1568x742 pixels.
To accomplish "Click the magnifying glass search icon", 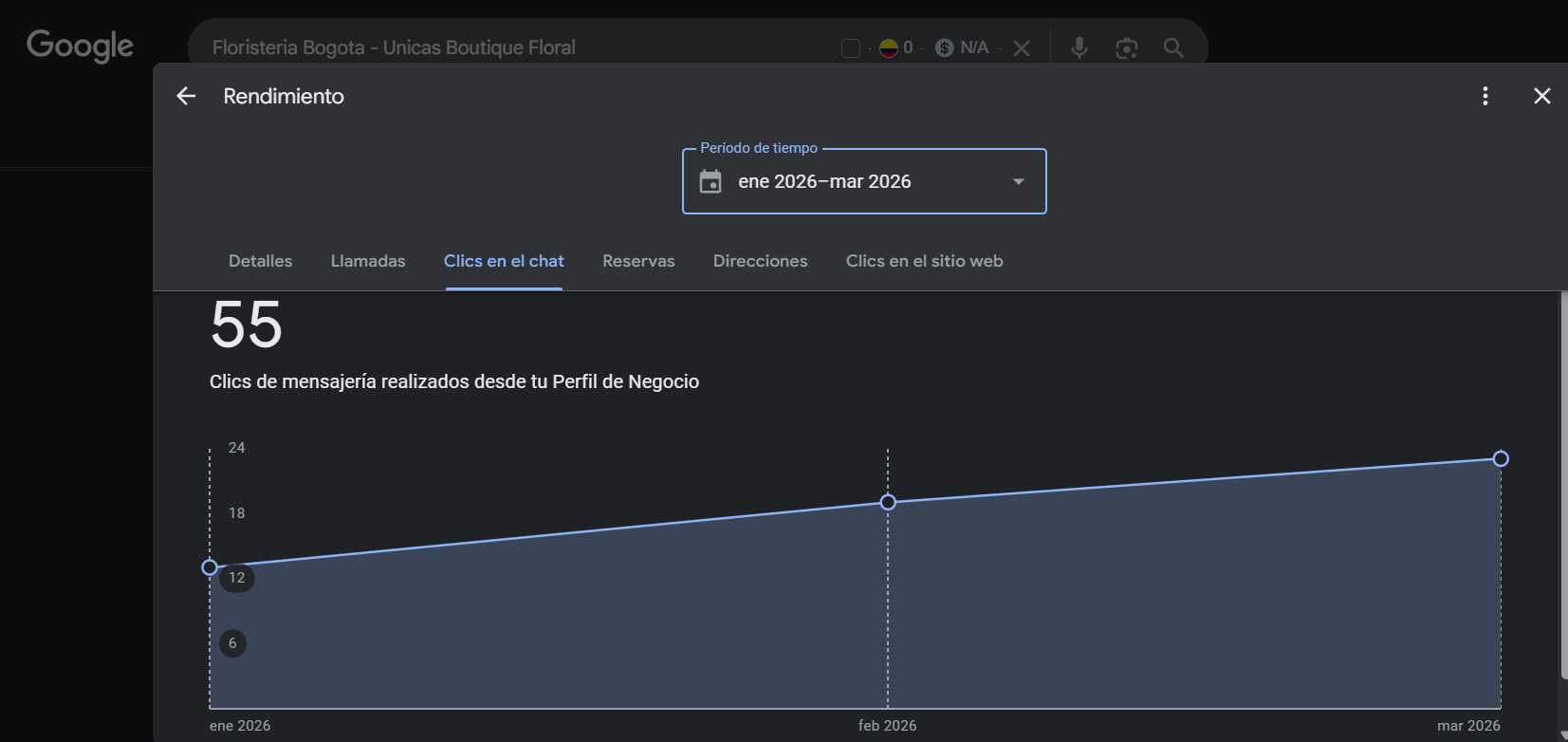I will [1173, 47].
